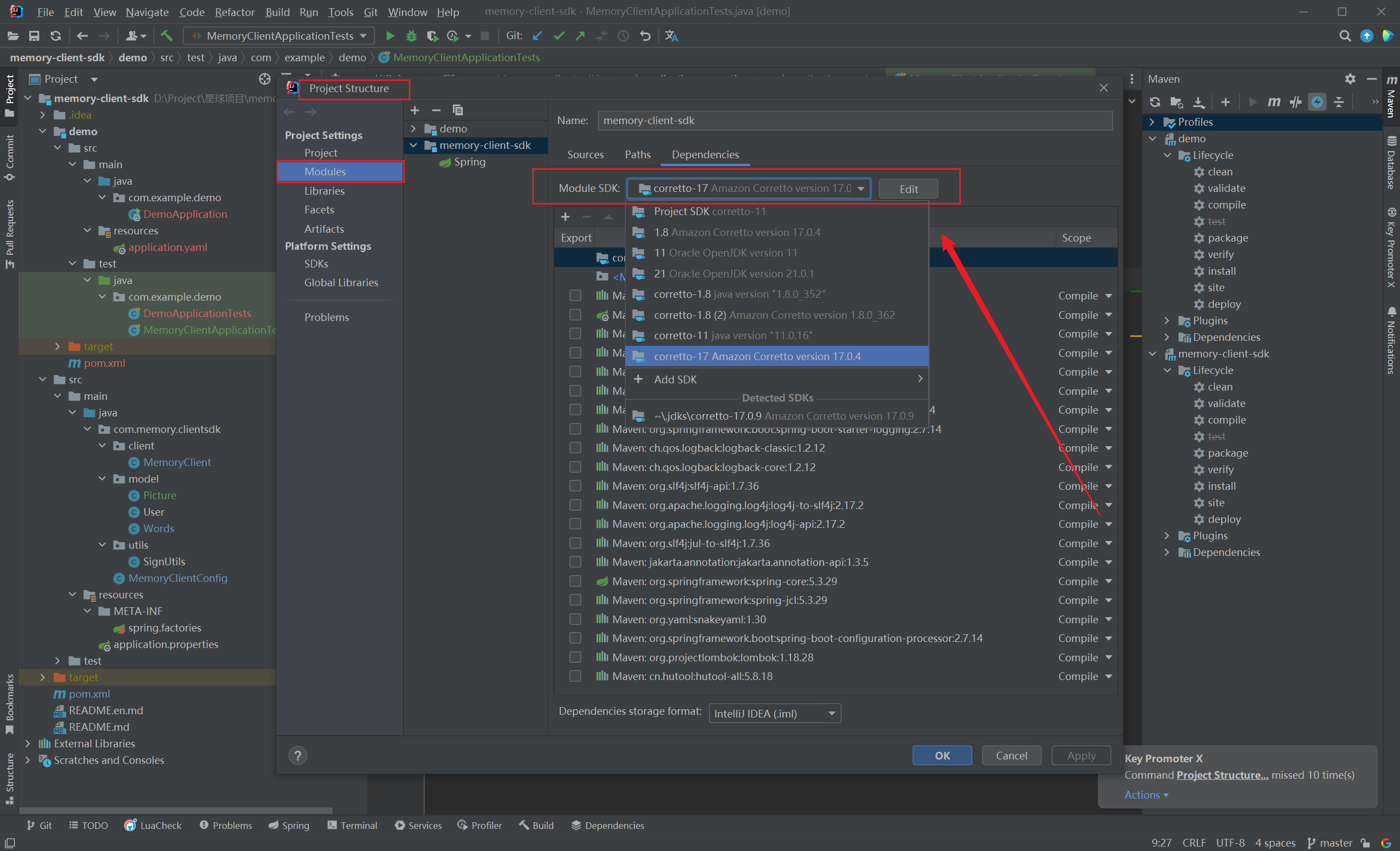Push commits with Git green arrow icon
1400x851 pixels.
pyautogui.click(x=580, y=36)
